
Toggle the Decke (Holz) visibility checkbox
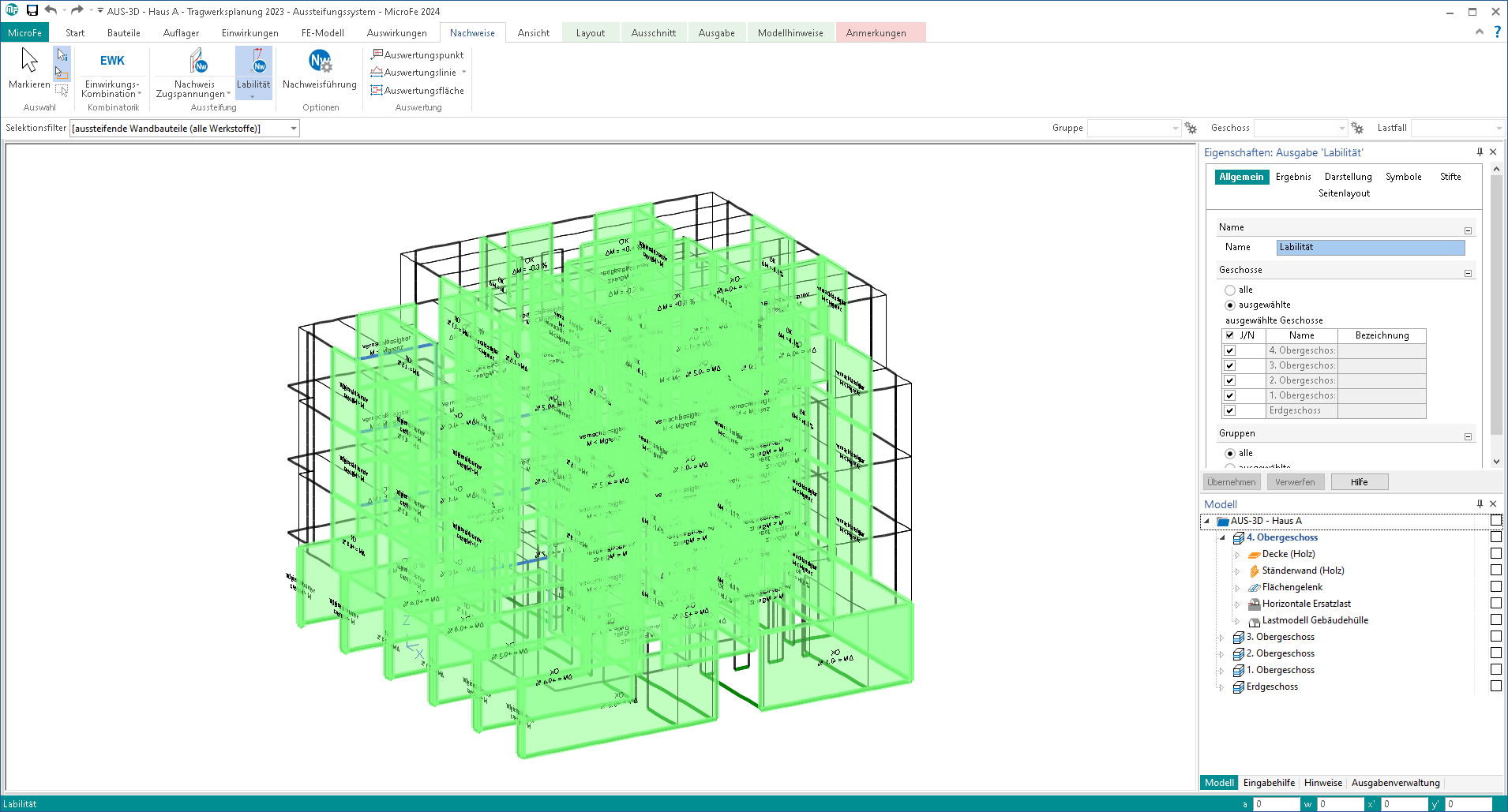pyautogui.click(x=1495, y=554)
